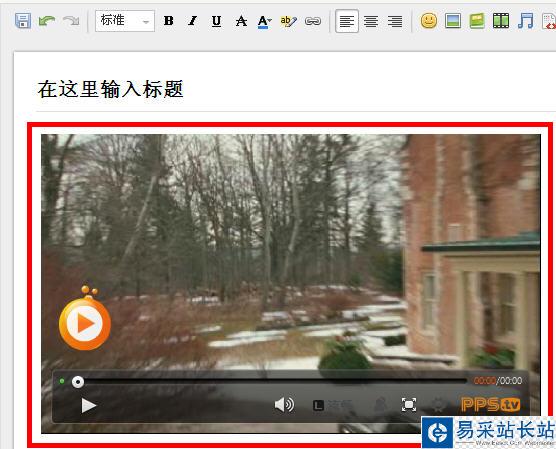
Task: Click the video seek bar handle
Action: tap(78, 382)
